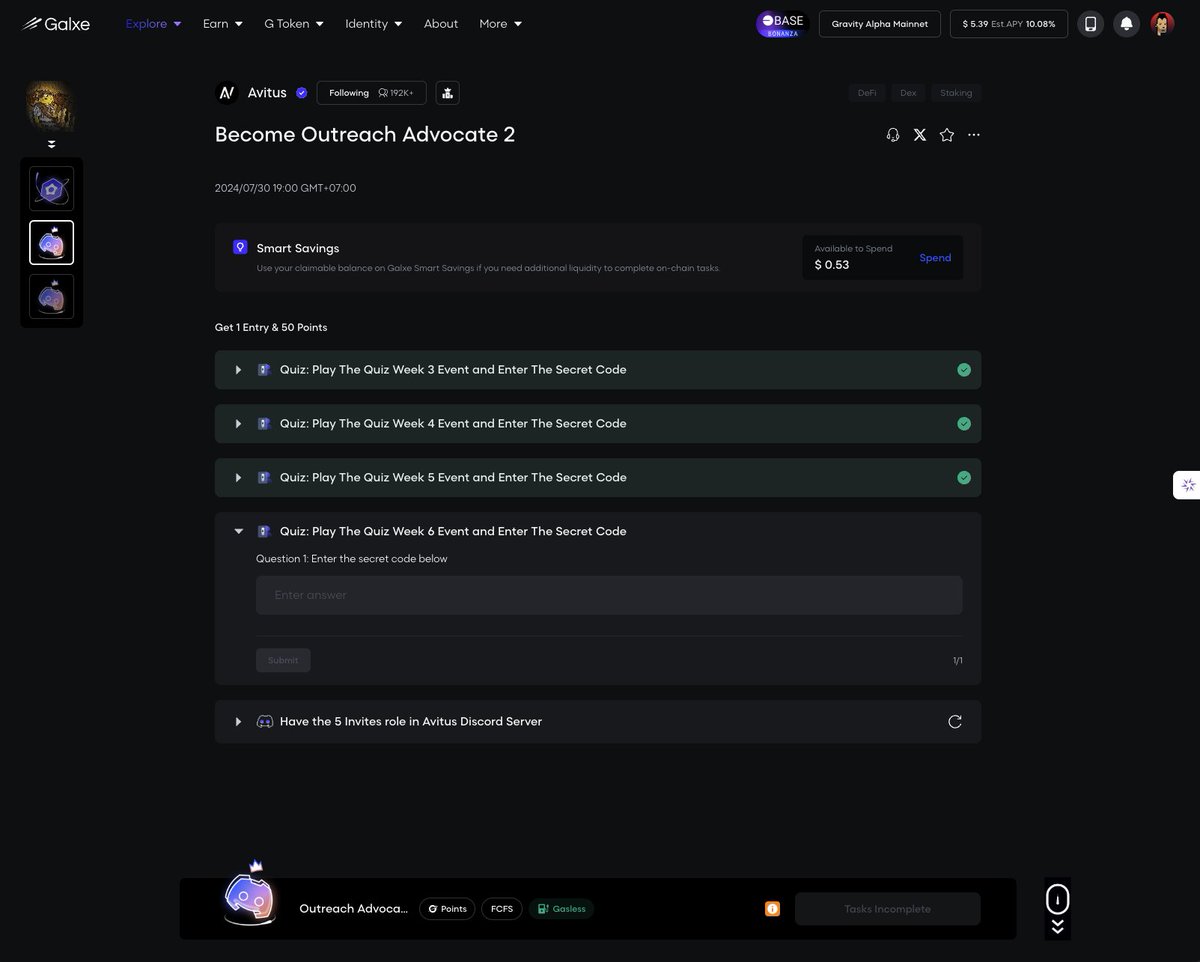Open the Avitus logo icon
1200x962 pixels.
[227, 93]
